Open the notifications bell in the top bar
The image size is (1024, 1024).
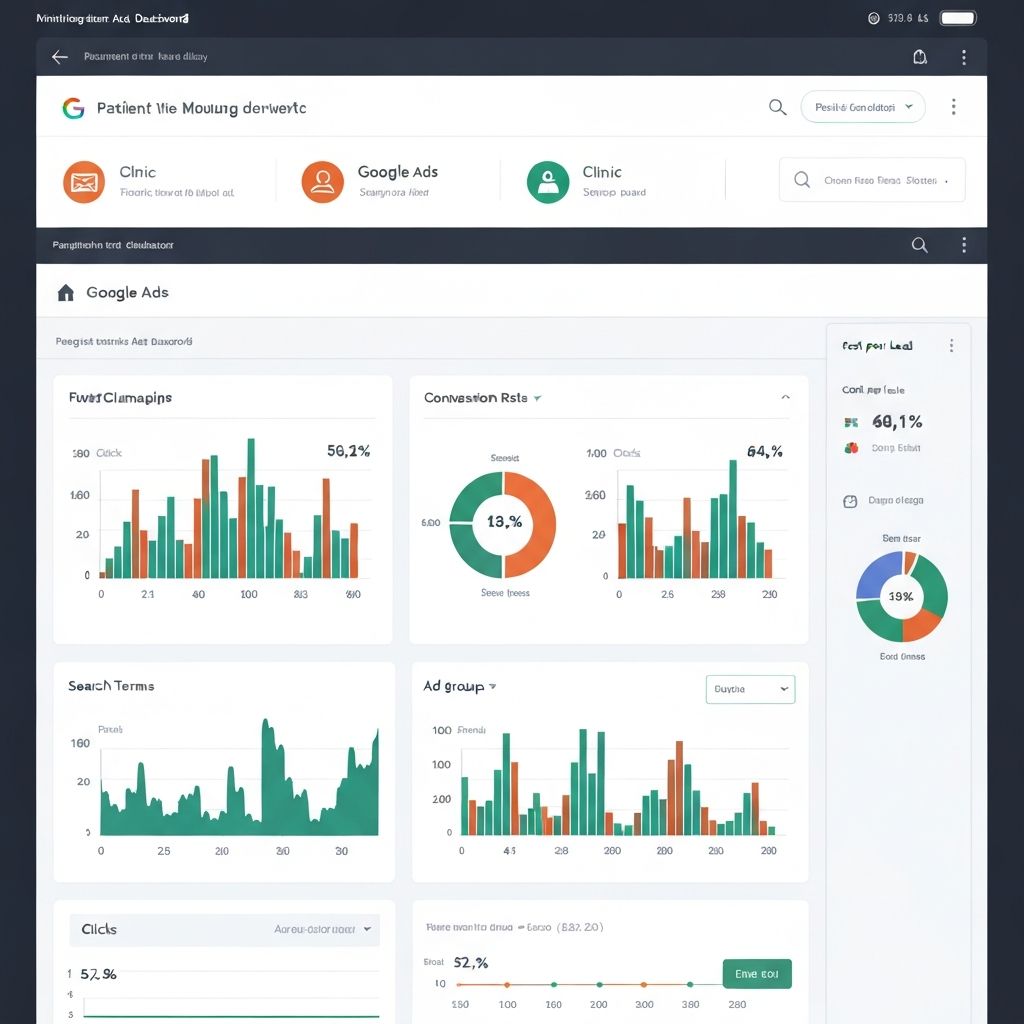[919, 57]
